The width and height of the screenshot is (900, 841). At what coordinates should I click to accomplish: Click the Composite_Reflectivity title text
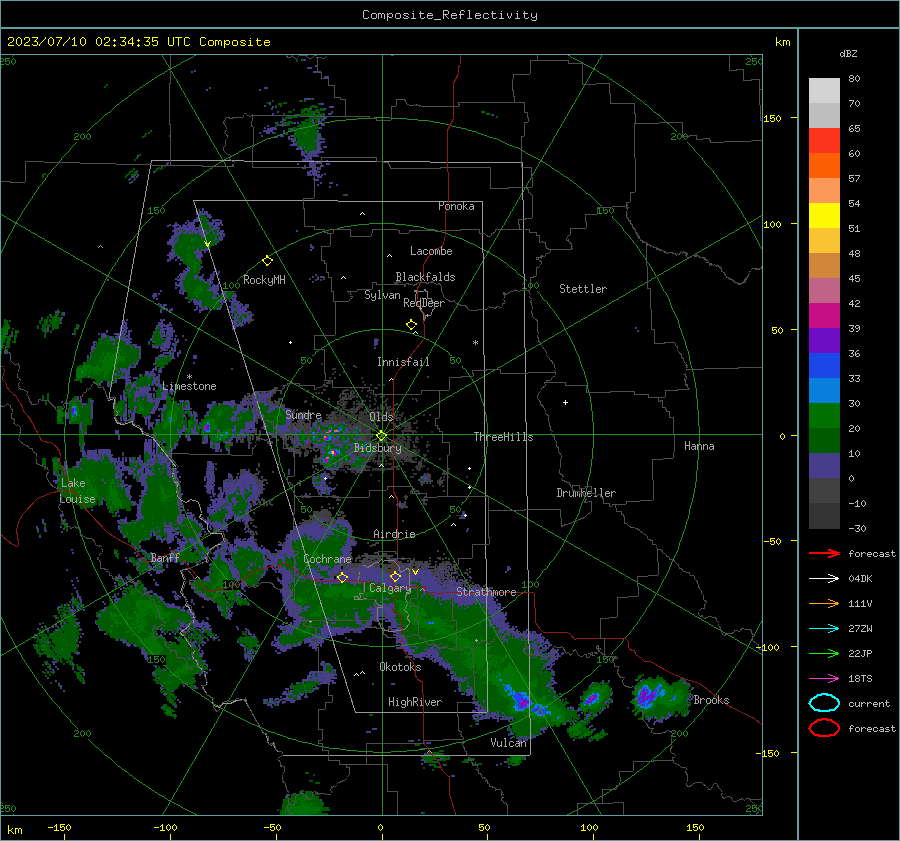point(450,15)
